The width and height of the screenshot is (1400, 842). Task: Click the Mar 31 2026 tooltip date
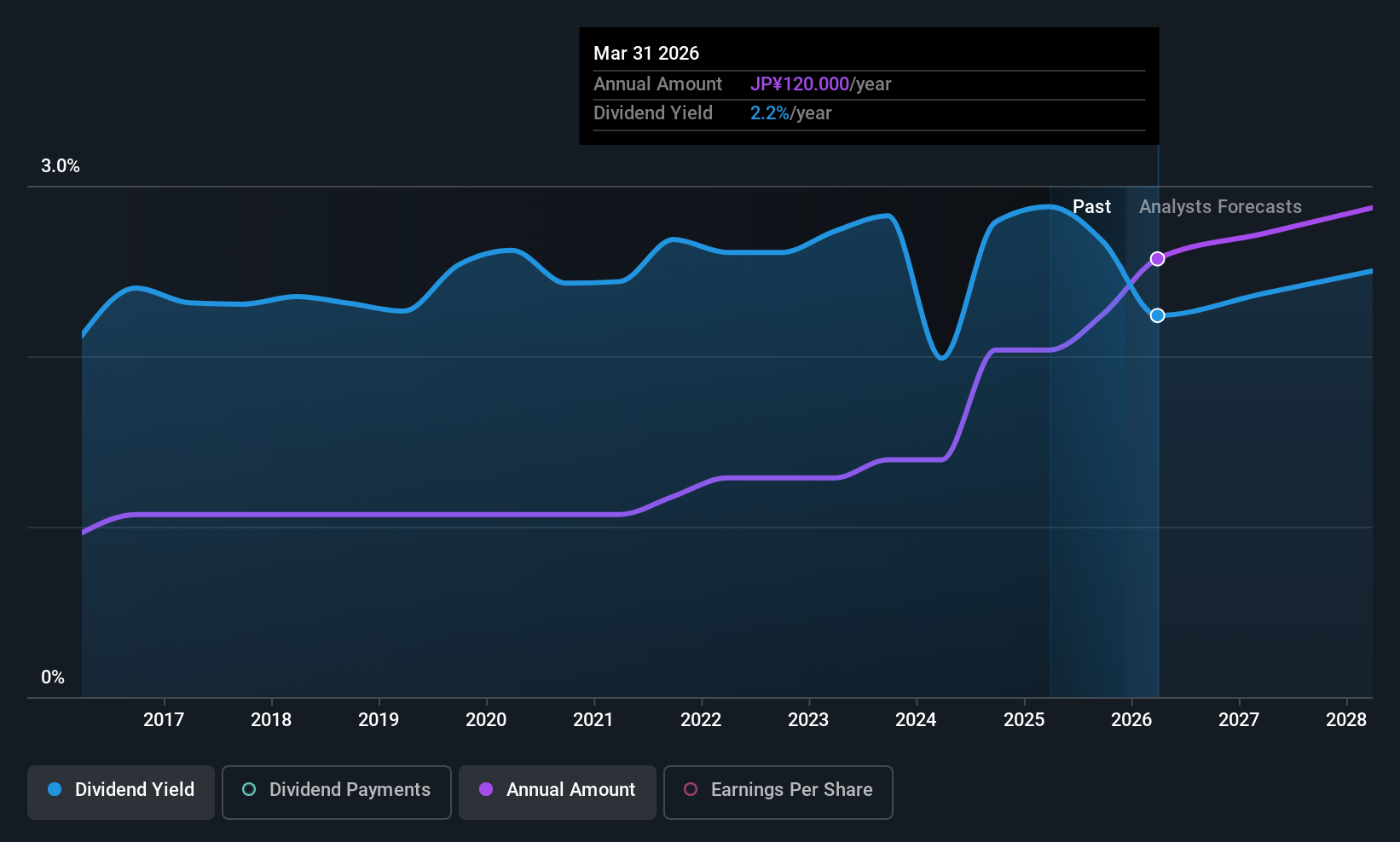[x=646, y=54]
